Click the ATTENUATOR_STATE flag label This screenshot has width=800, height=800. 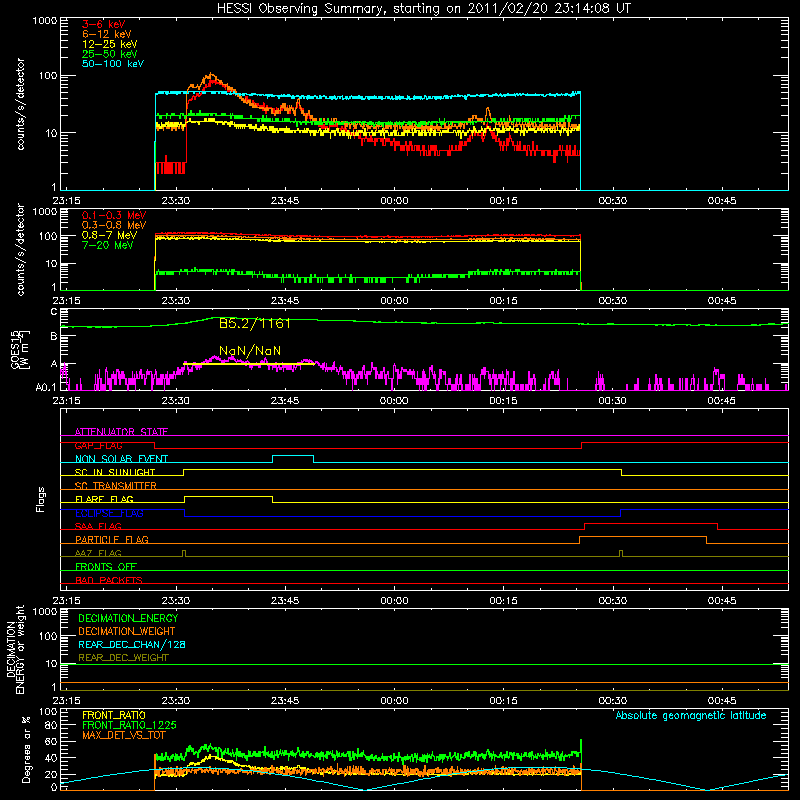121,432
